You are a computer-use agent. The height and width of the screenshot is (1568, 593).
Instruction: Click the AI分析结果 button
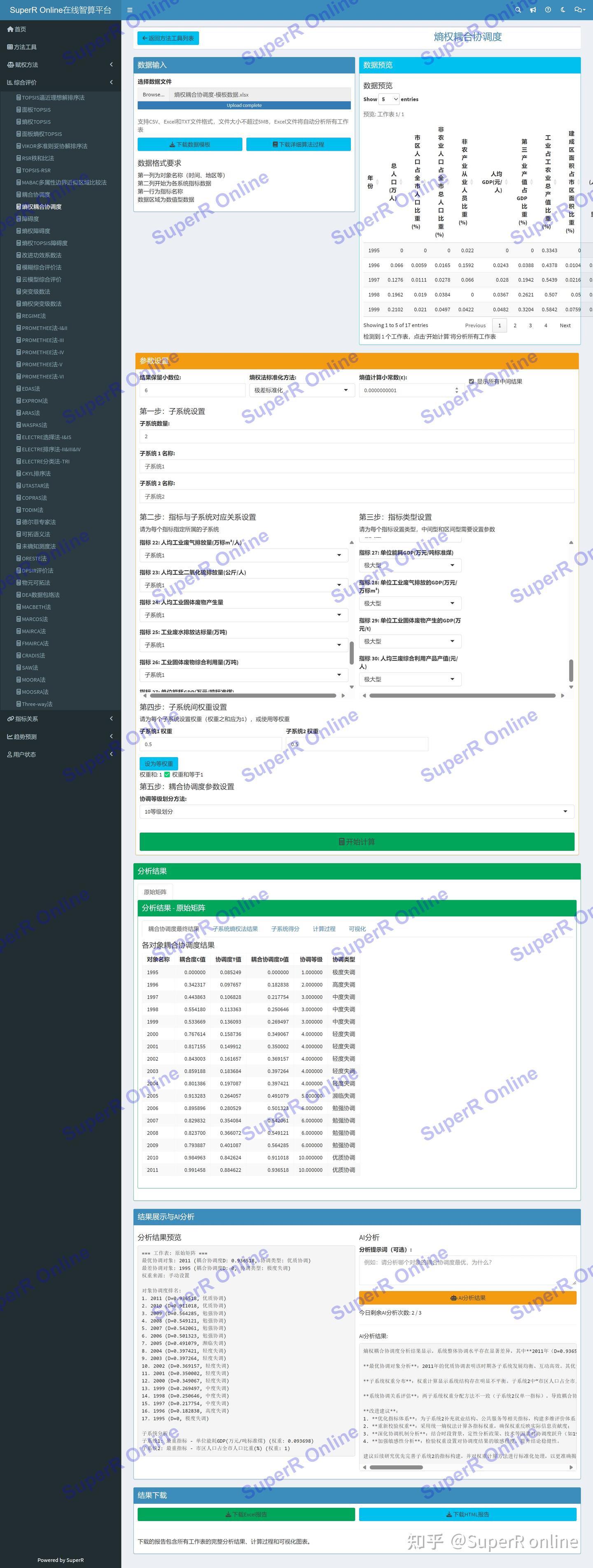467,1298
